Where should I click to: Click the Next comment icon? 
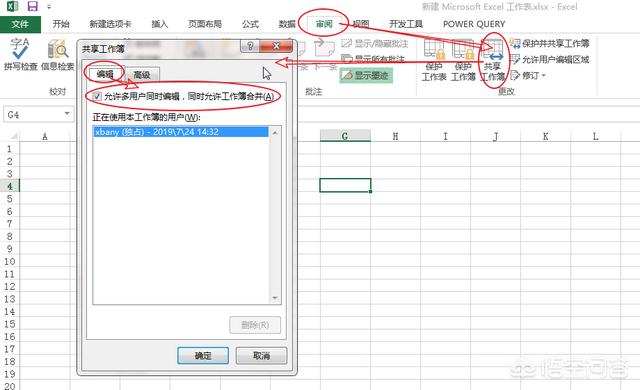click(324, 49)
